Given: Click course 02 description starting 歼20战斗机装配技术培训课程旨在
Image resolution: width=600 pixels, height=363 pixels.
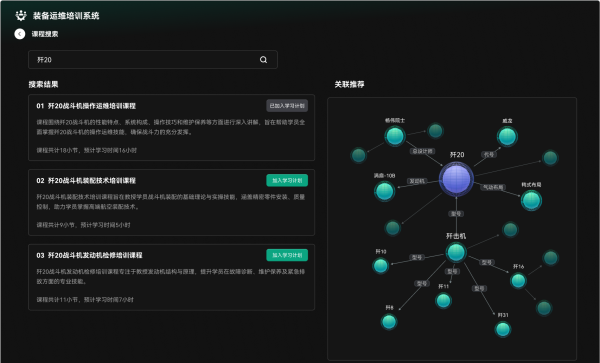Looking at the screenshot, I should pos(171,202).
